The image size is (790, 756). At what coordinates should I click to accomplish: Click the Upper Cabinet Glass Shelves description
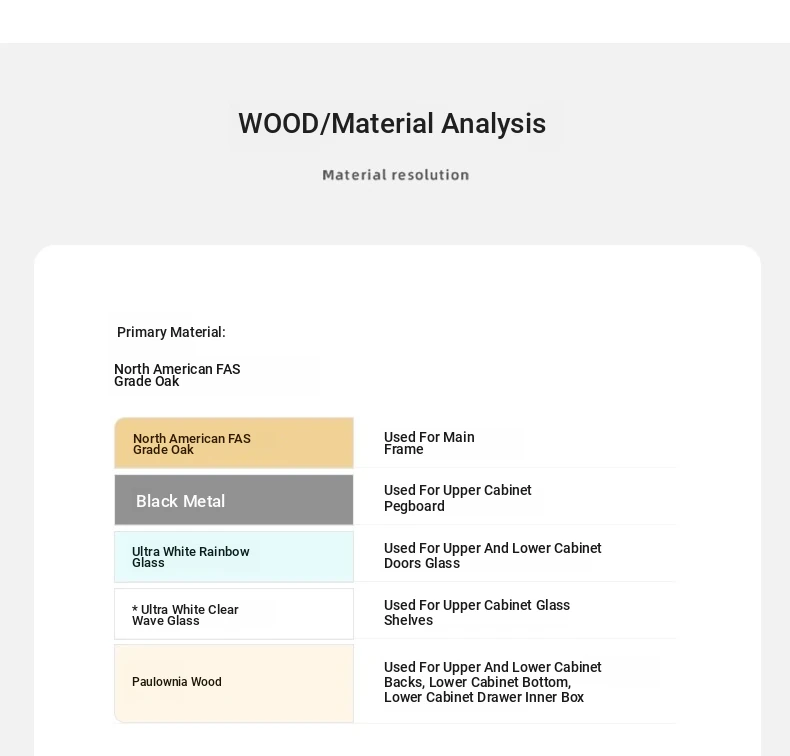click(x=476, y=612)
